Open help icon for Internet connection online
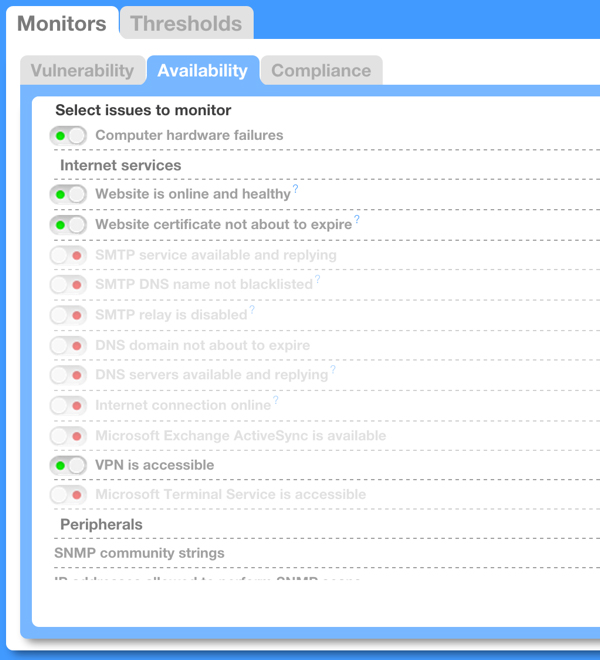The image size is (600, 660). coord(275,400)
